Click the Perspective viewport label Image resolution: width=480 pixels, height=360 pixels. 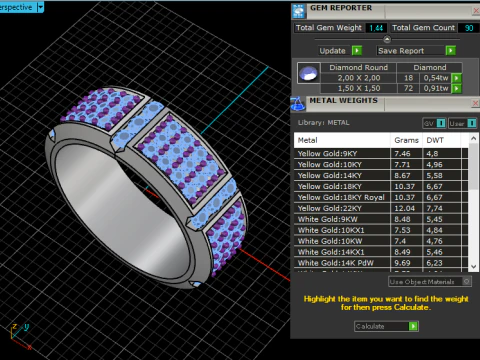click(17, 7)
